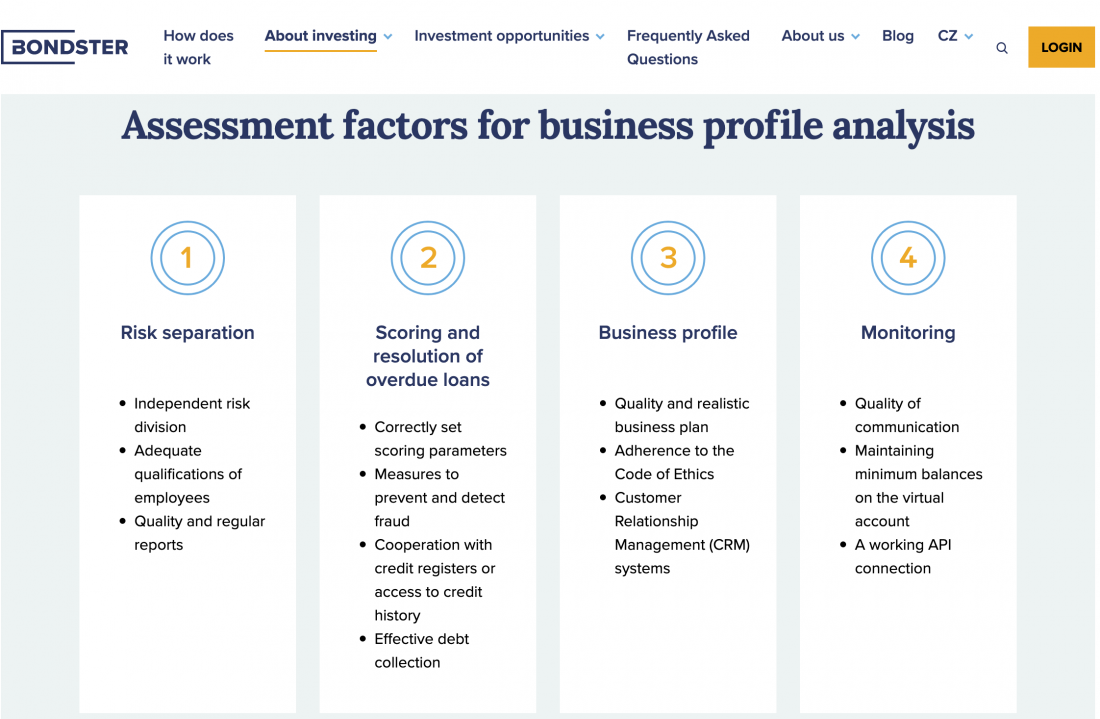Click the yellow LOGIN button
The height and width of the screenshot is (719, 1100).
(x=1061, y=47)
